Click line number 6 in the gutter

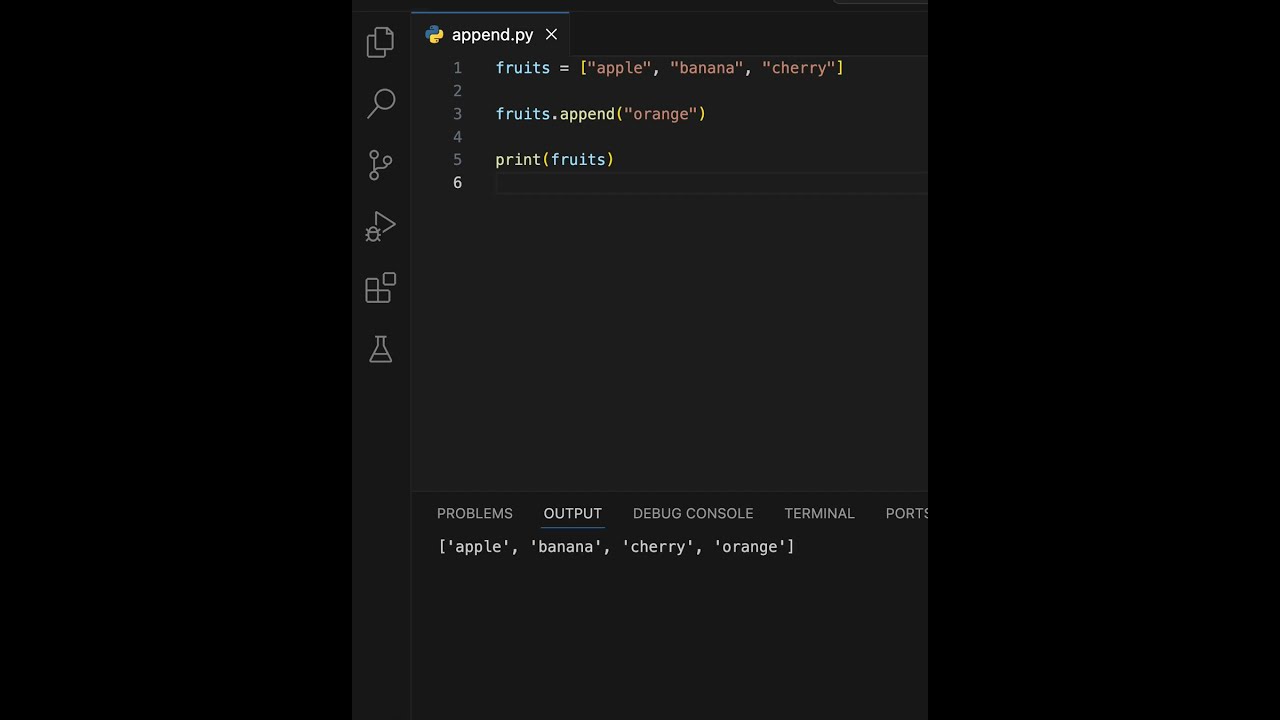458,183
